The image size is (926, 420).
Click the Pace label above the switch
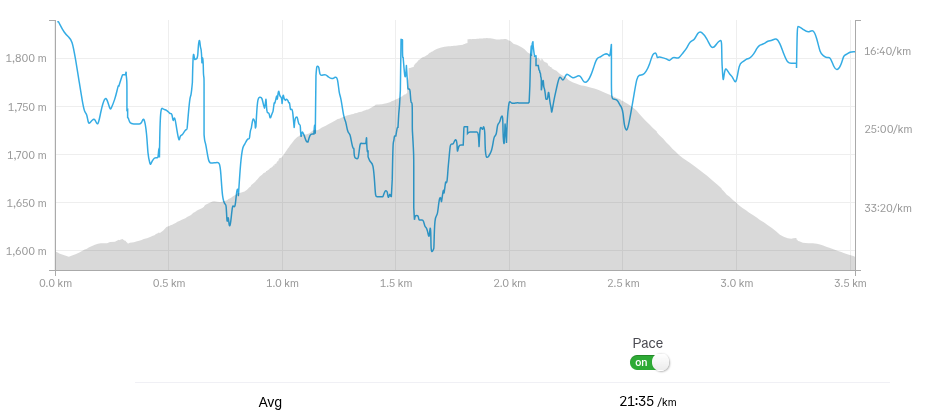coord(648,343)
